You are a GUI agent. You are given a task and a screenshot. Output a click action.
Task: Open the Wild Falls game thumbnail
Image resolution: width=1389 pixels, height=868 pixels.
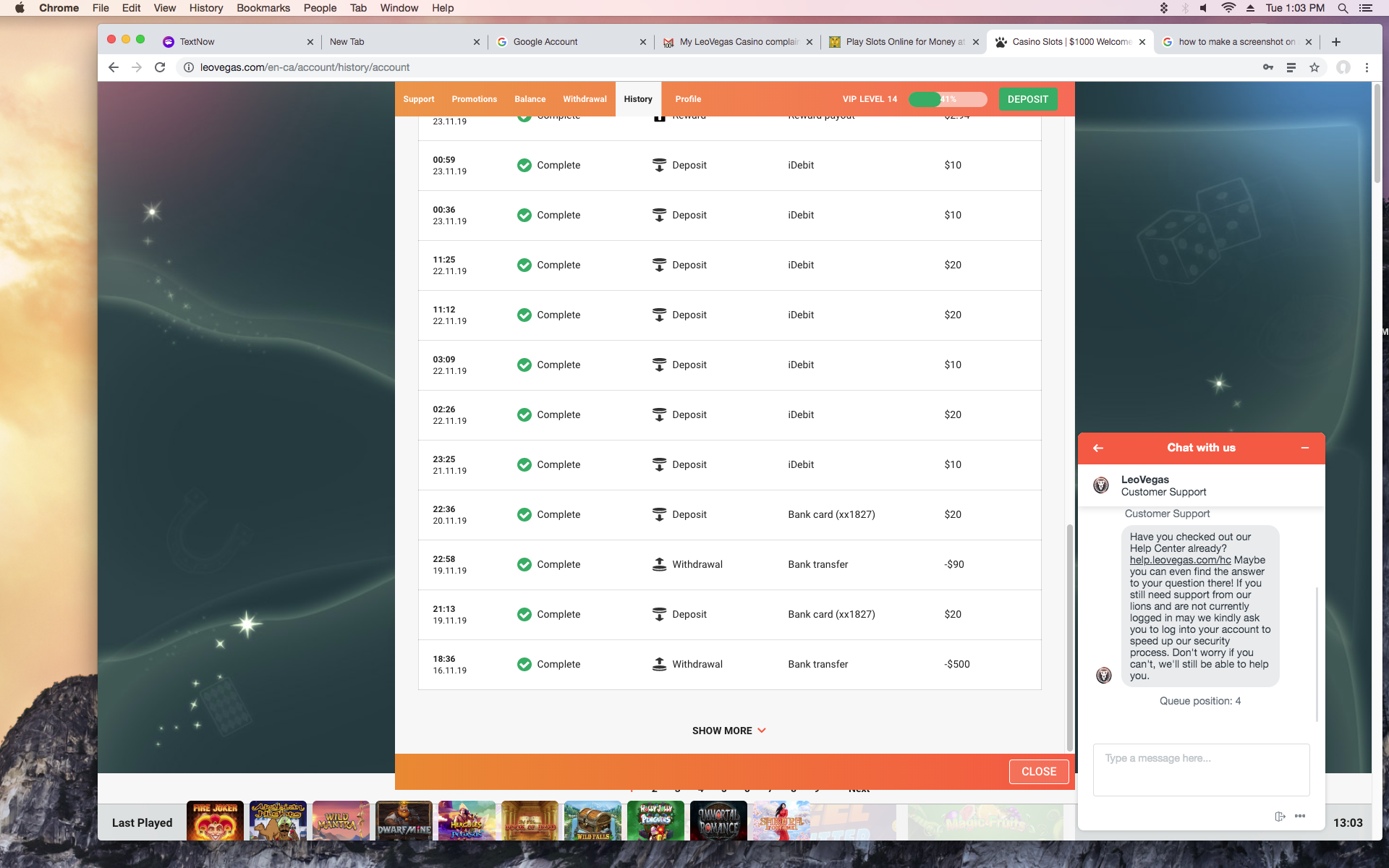tap(592, 820)
